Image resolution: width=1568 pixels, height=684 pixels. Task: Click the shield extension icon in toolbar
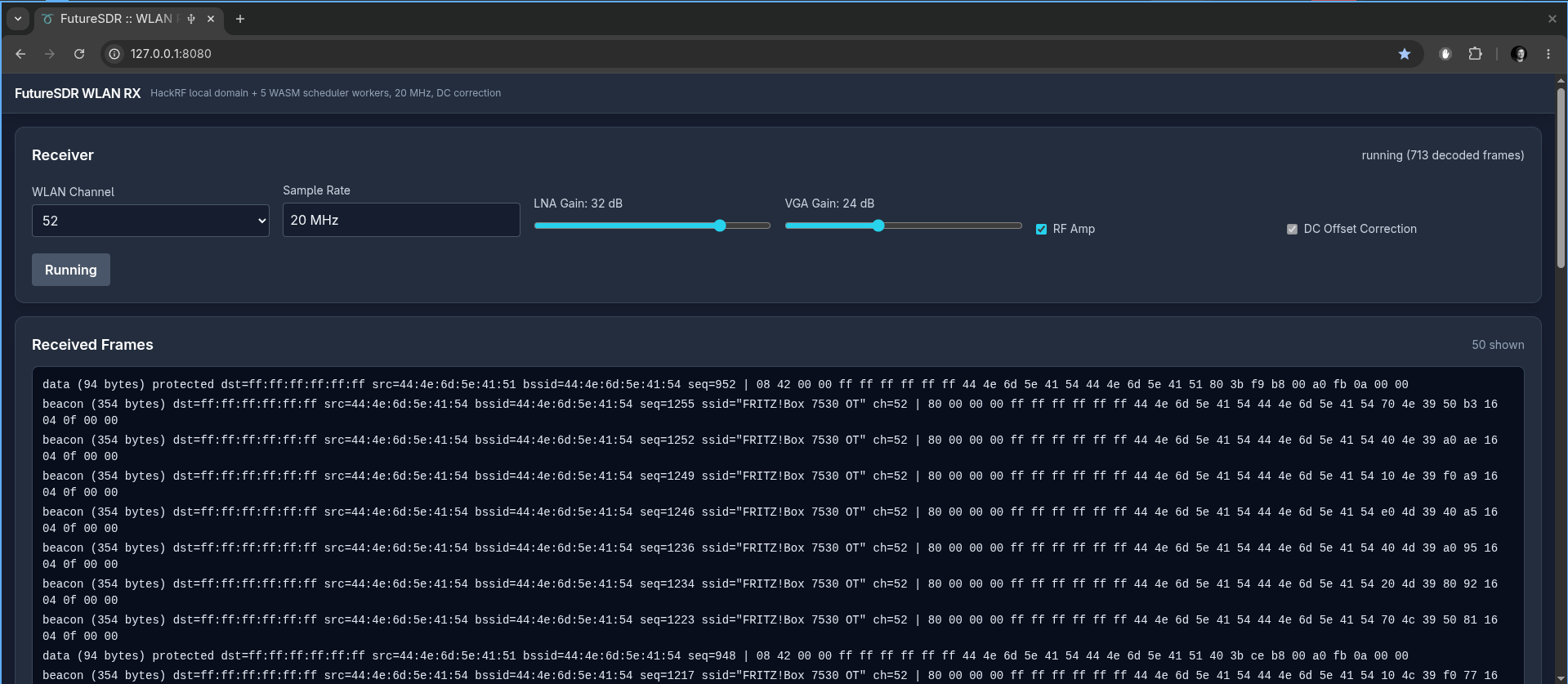click(x=1445, y=54)
